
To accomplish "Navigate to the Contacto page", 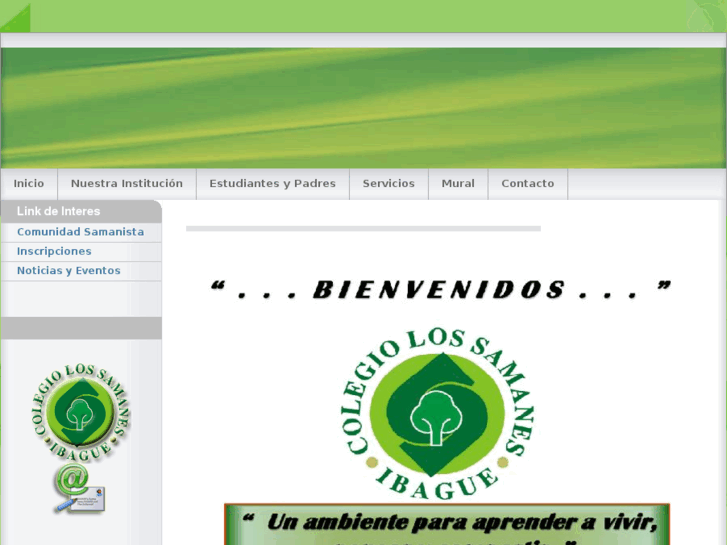I will (528, 184).
